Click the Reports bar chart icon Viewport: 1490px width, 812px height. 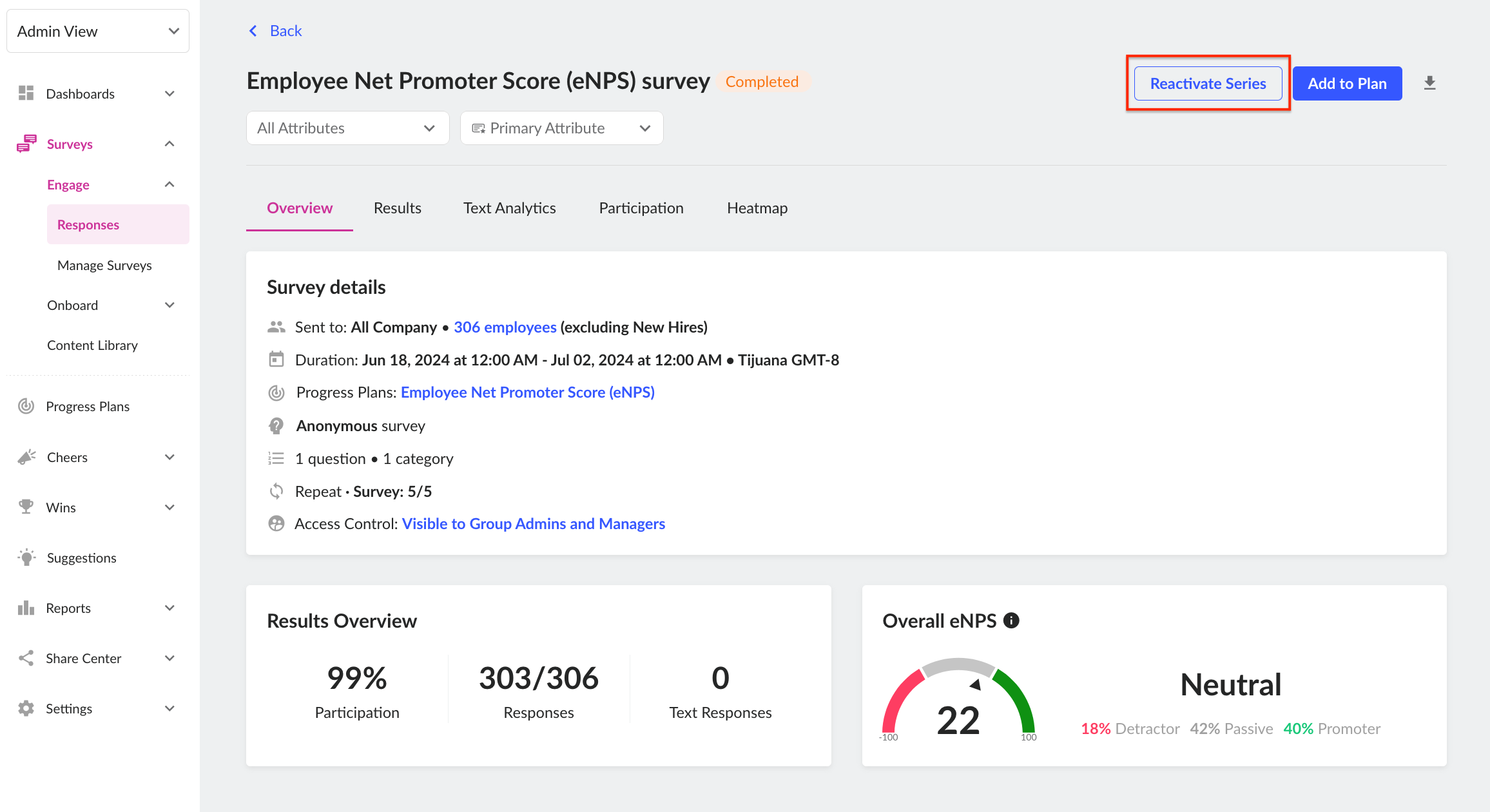coord(26,608)
